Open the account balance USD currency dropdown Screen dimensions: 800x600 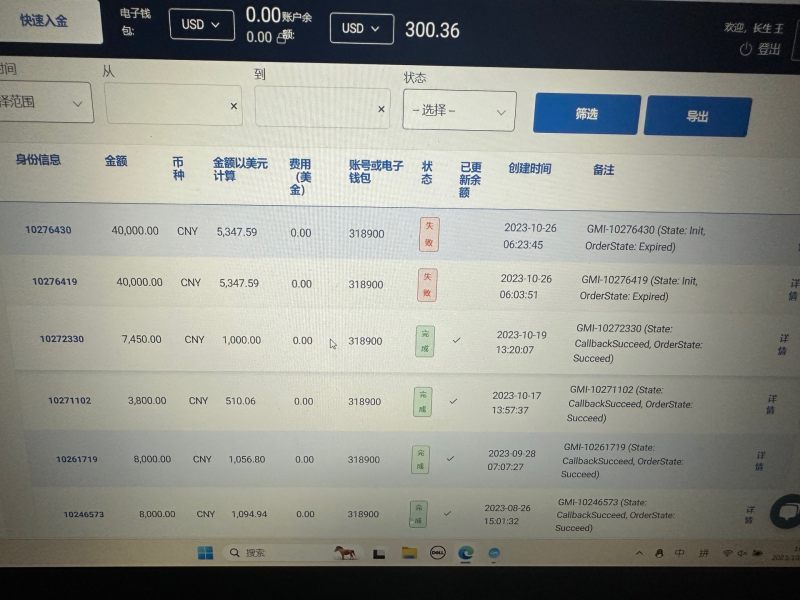[362, 29]
